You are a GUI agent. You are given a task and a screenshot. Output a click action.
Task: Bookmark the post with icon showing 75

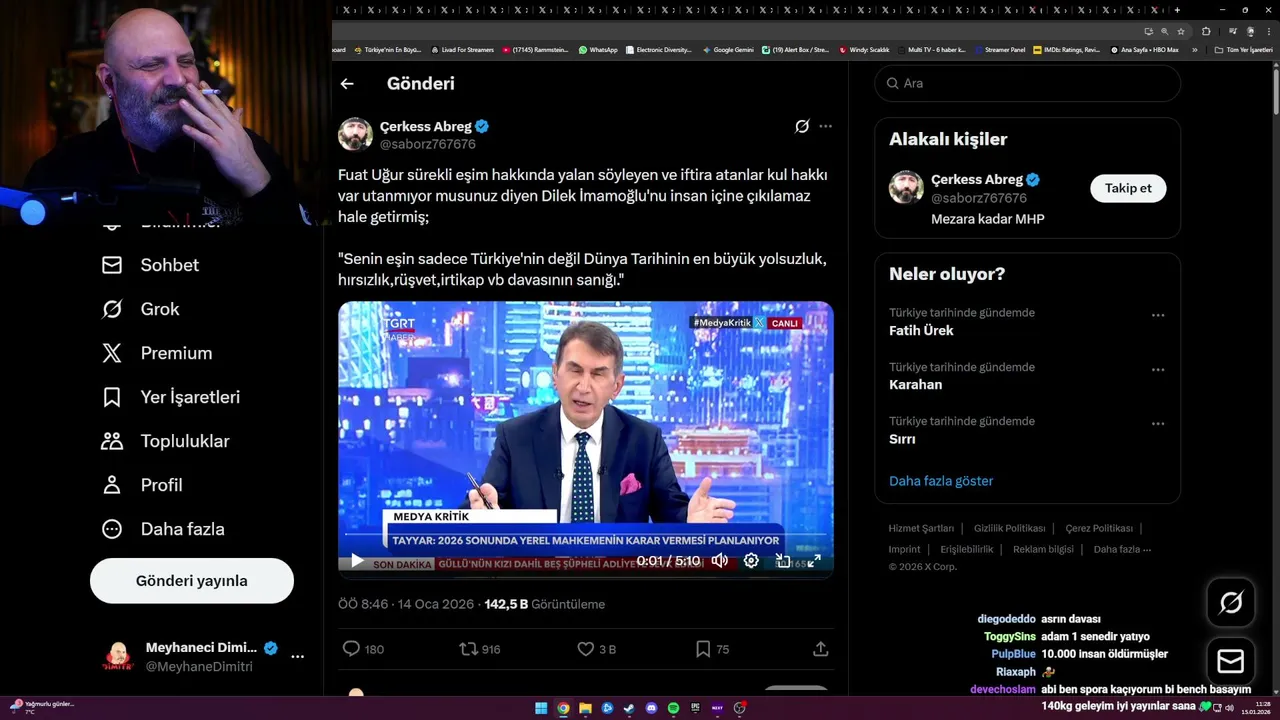(703, 649)
